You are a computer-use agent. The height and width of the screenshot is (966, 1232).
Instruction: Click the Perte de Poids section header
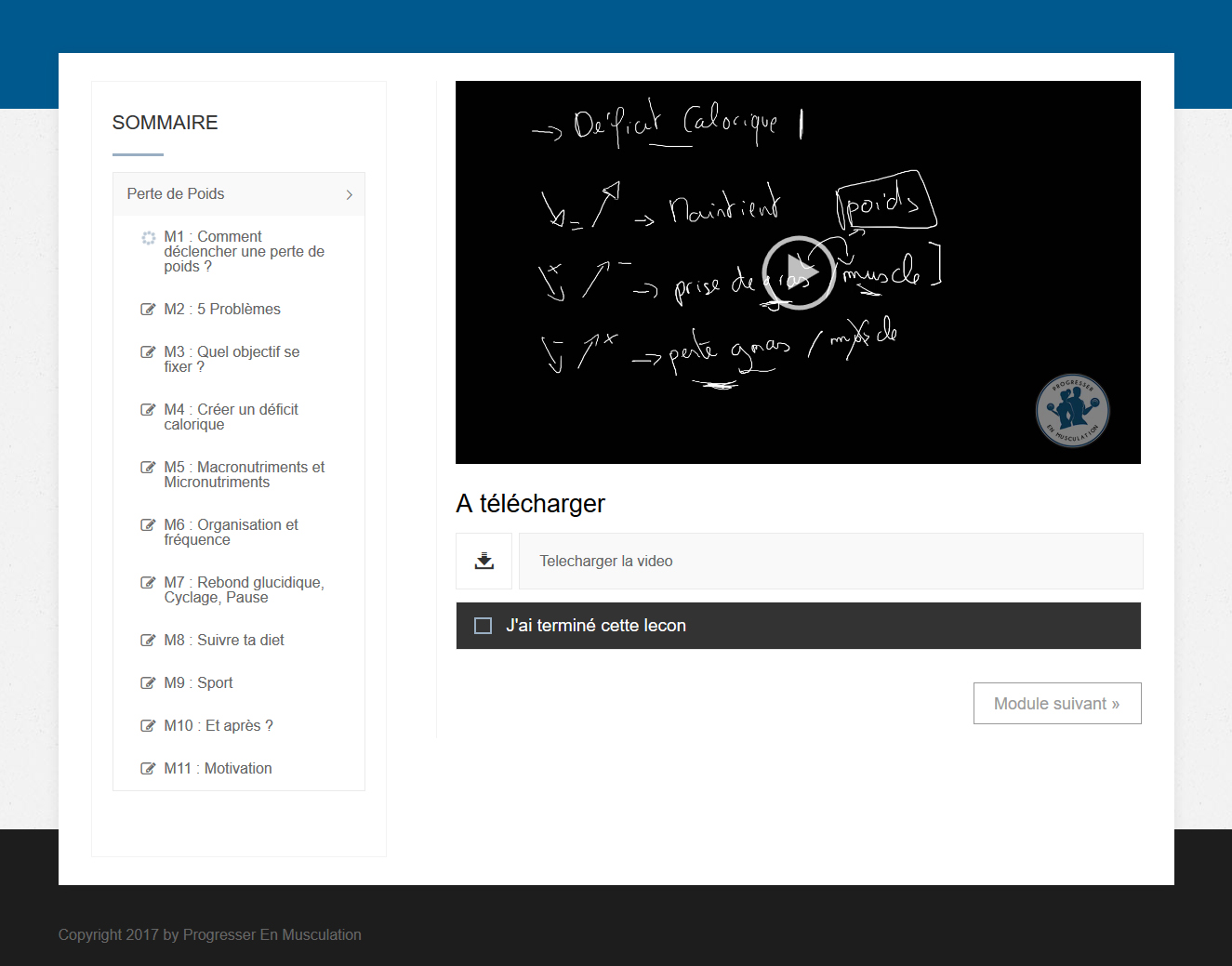tap(176, 193)
